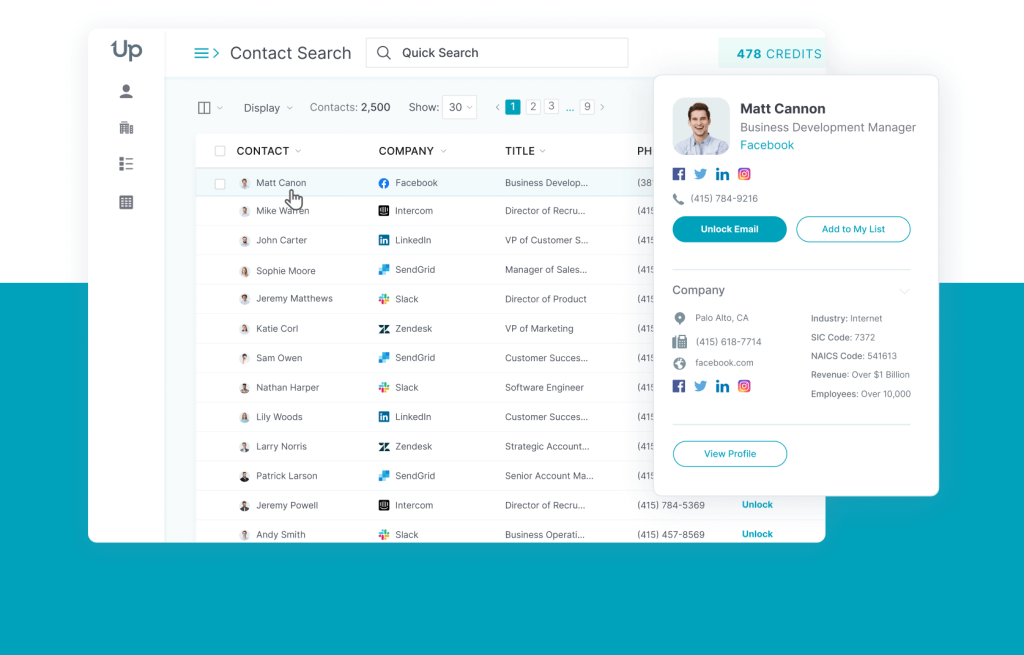The width and height of the screenshot is (1024, 655).
Task: Expand the column layout dropdown arrow
Action: (220, 108)
